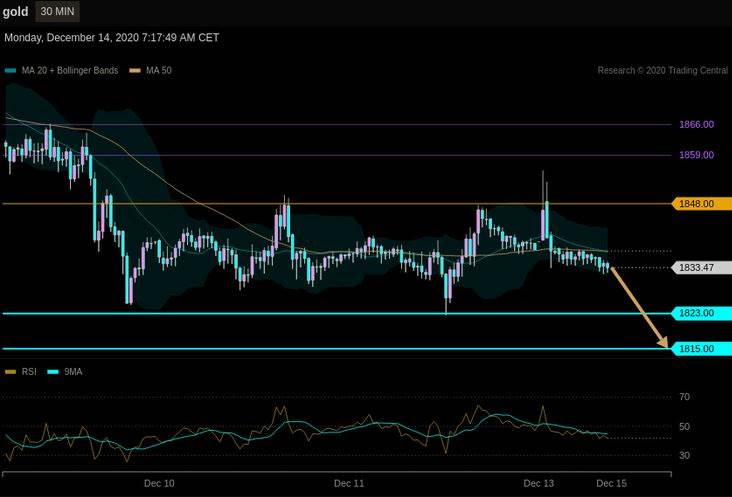This screenshot has width=732, height=497.
Task: Click the RSI 70 level label
Action: pyautogui.click(x=684, y=397)
